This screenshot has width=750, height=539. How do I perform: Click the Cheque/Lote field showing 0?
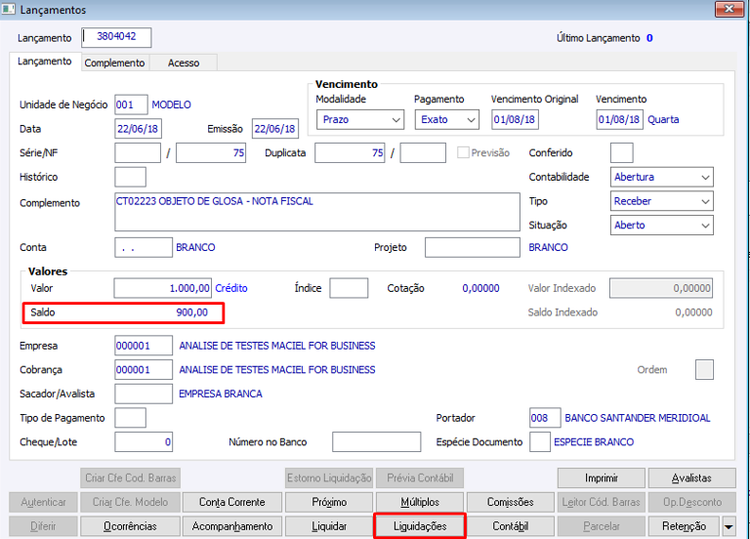point(143,442)
